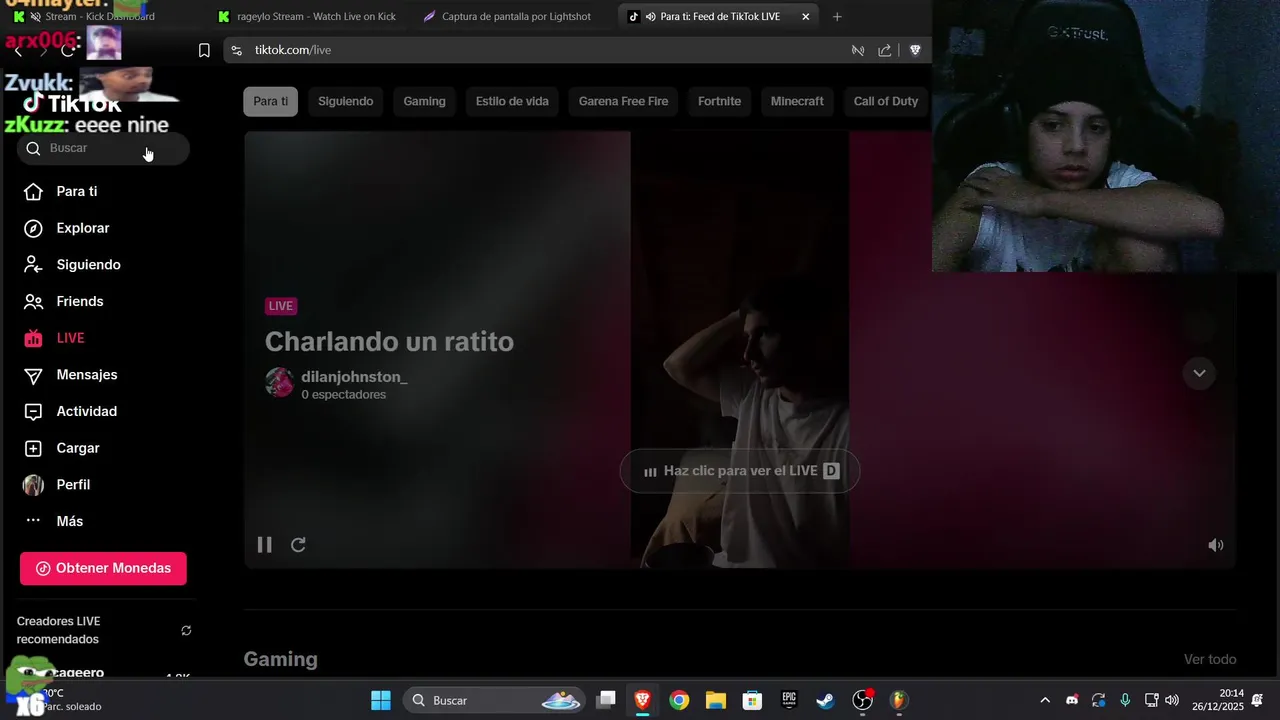Click the Charlando un ratito title
The height and width of the screenshot is (720, 1280).
389,341
